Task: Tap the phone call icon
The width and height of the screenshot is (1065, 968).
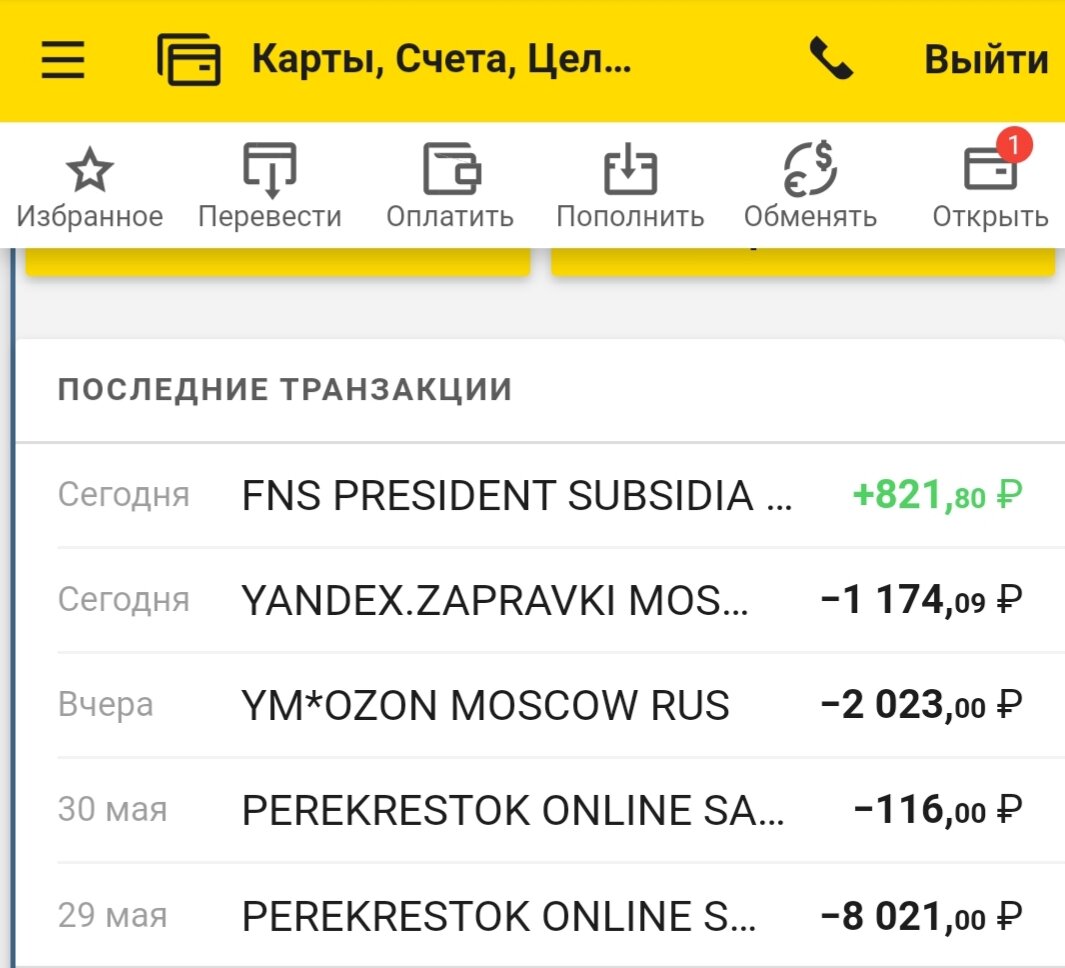Action: [832, 60]
